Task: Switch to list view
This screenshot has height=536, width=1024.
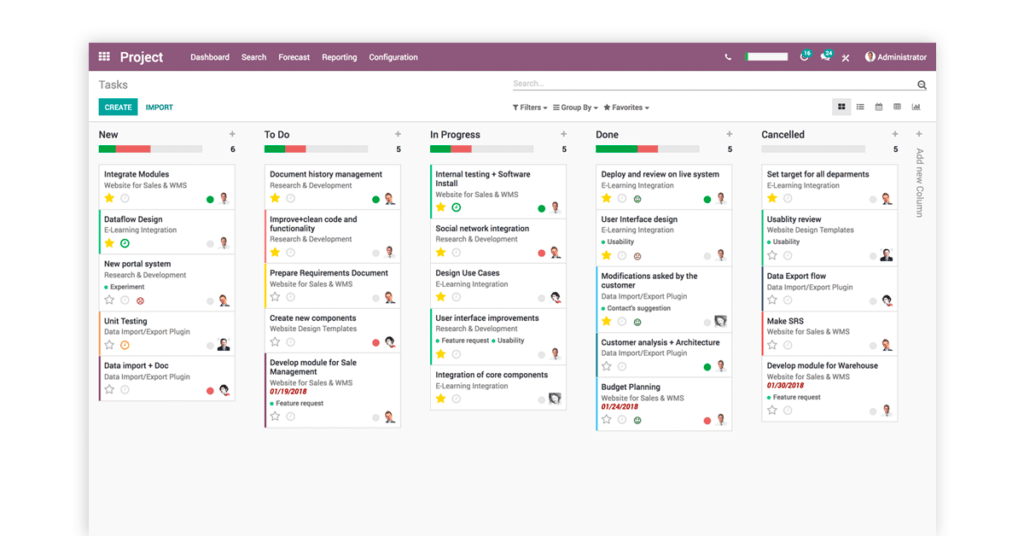Action: pos(860,107)
